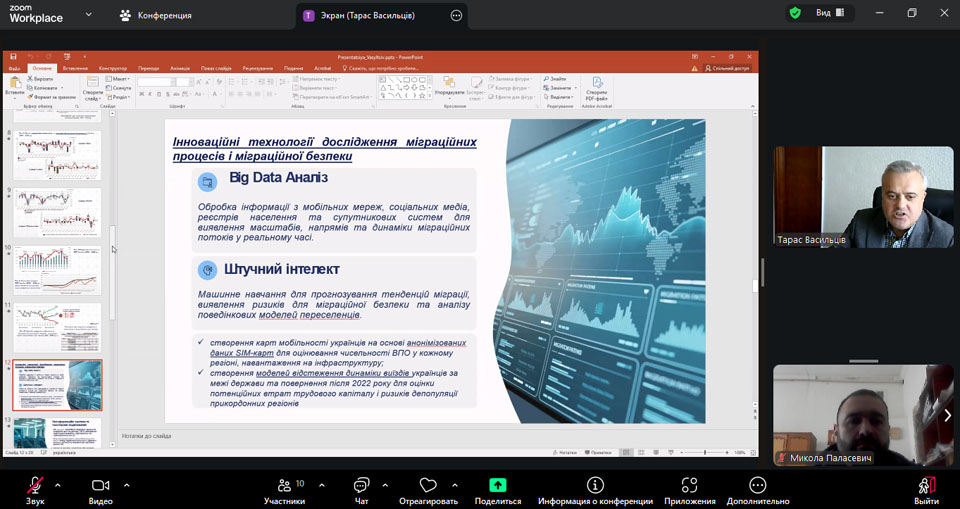Expand video options arrow beside Видео

point(126,484)
